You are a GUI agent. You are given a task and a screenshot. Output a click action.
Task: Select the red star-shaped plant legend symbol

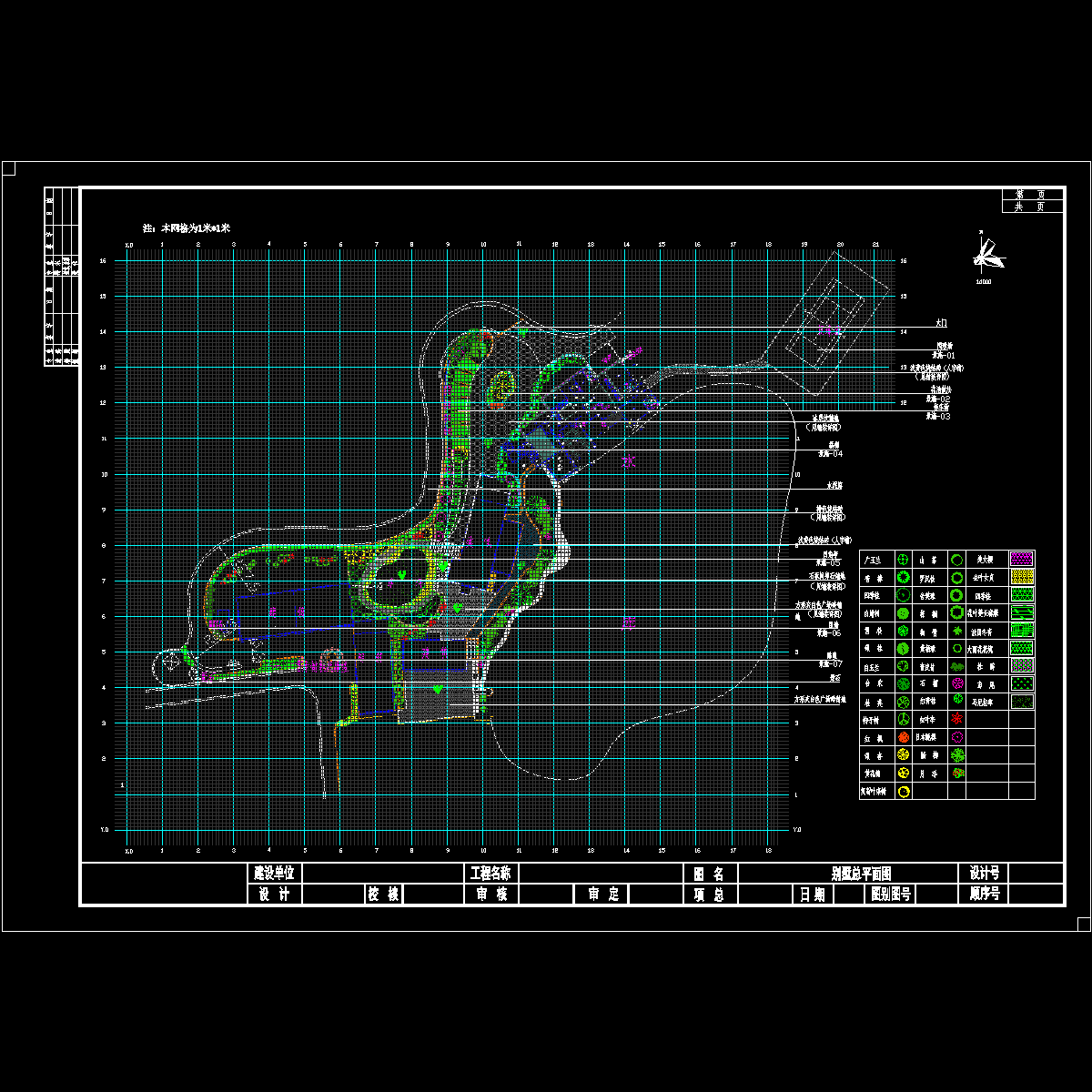pos(957,720)
